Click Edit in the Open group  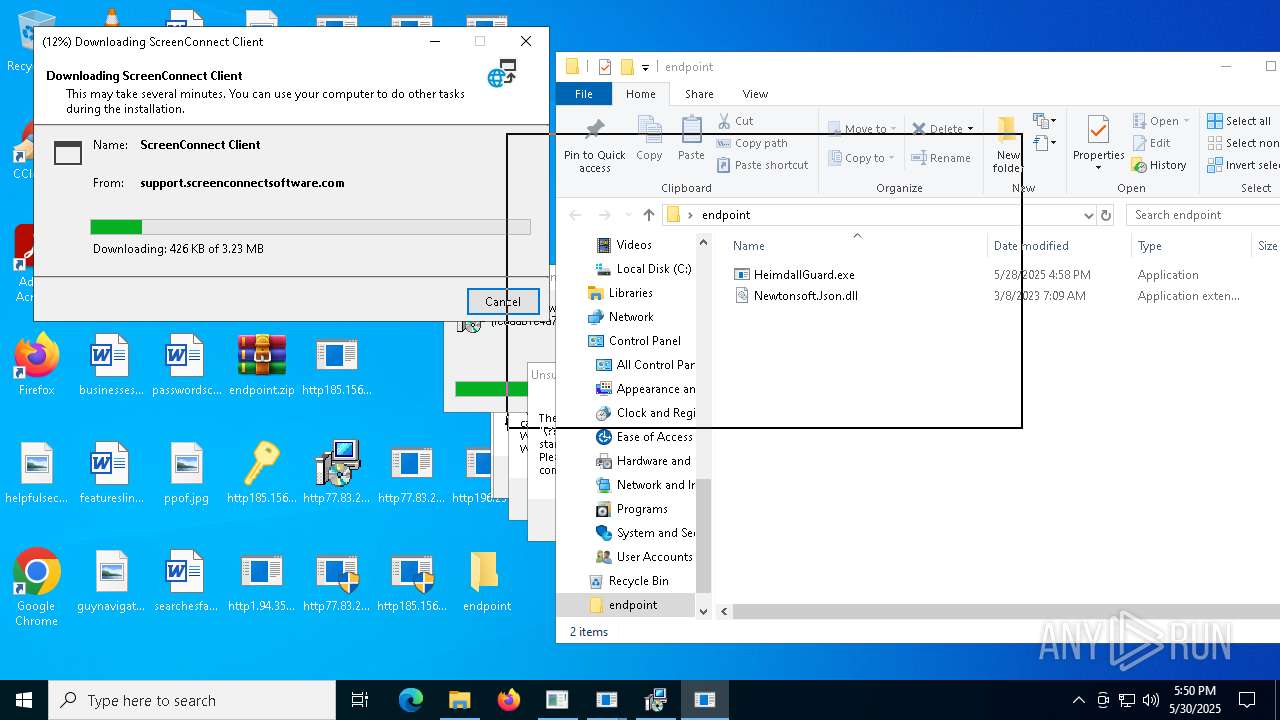coord(1151,143)
